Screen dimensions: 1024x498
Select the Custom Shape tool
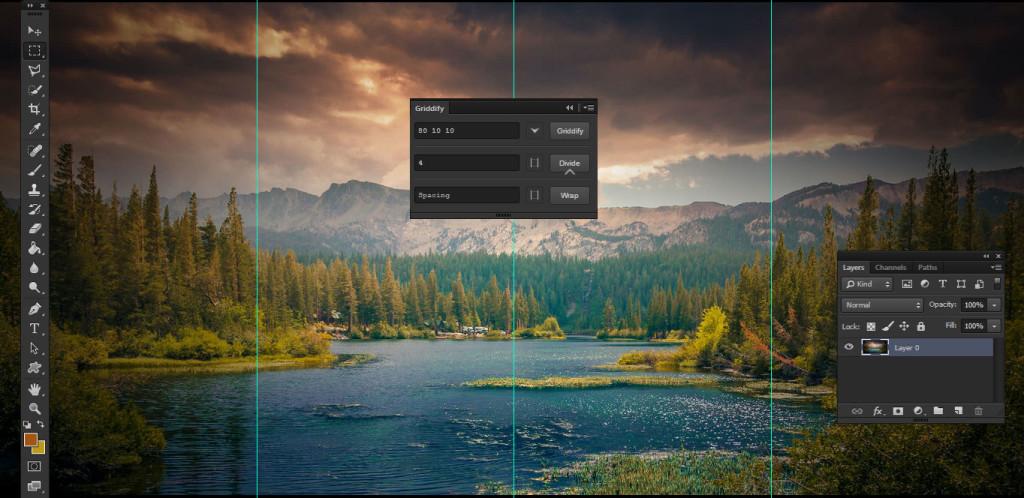pyautogui.click(x=35, y=368)
